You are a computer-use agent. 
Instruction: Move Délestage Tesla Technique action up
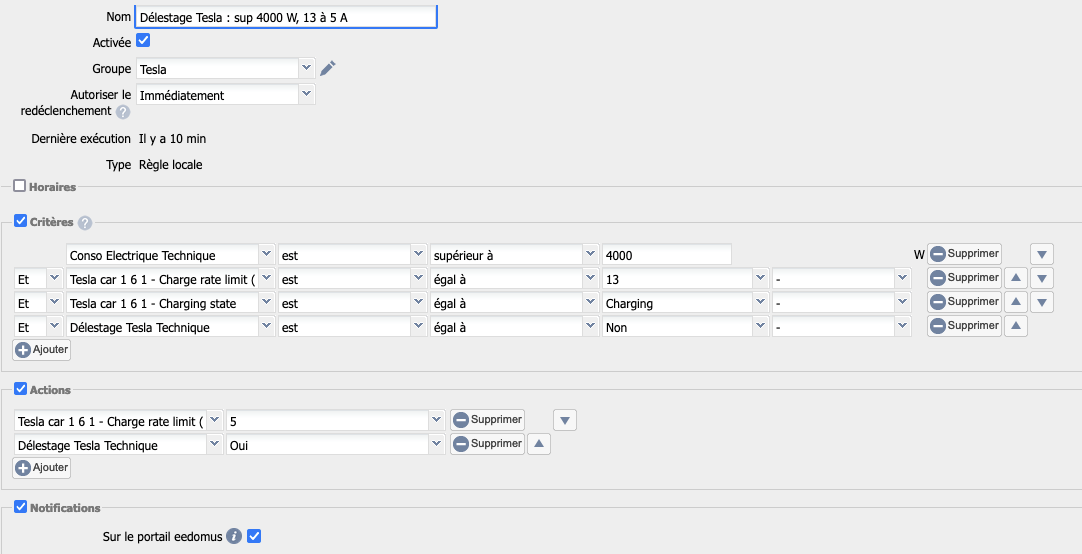click(x=538, y=445)
